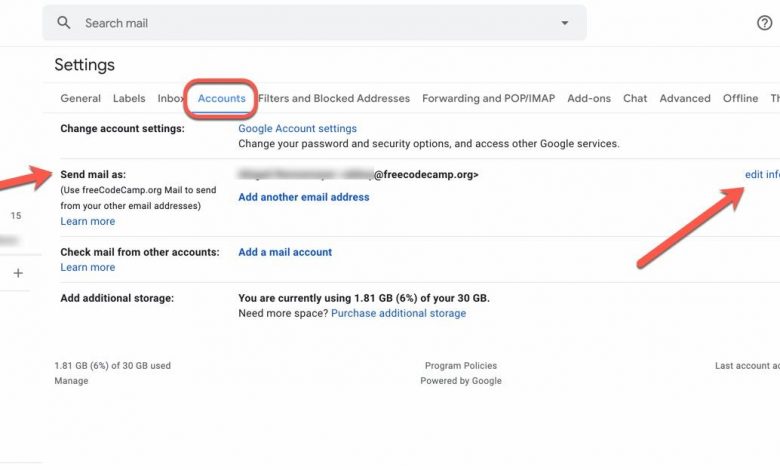
Task: Open Forwarding and POP/IMAP tab
Action: coord(488,99)
